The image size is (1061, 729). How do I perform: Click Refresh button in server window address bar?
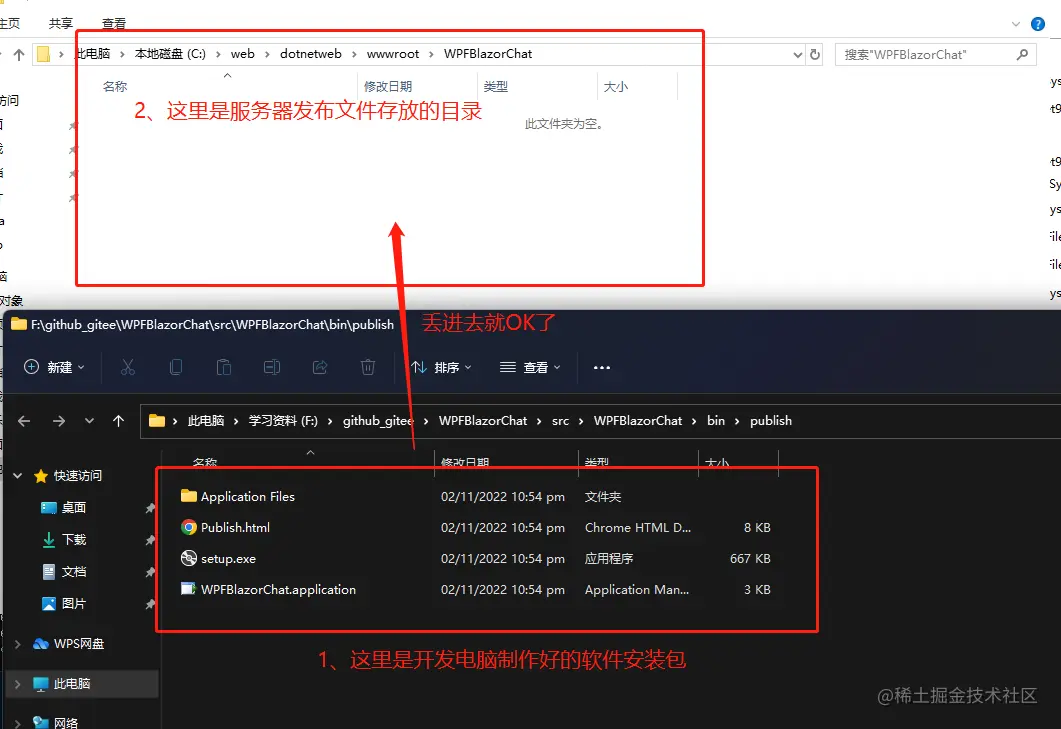click(x=815, y=54)
